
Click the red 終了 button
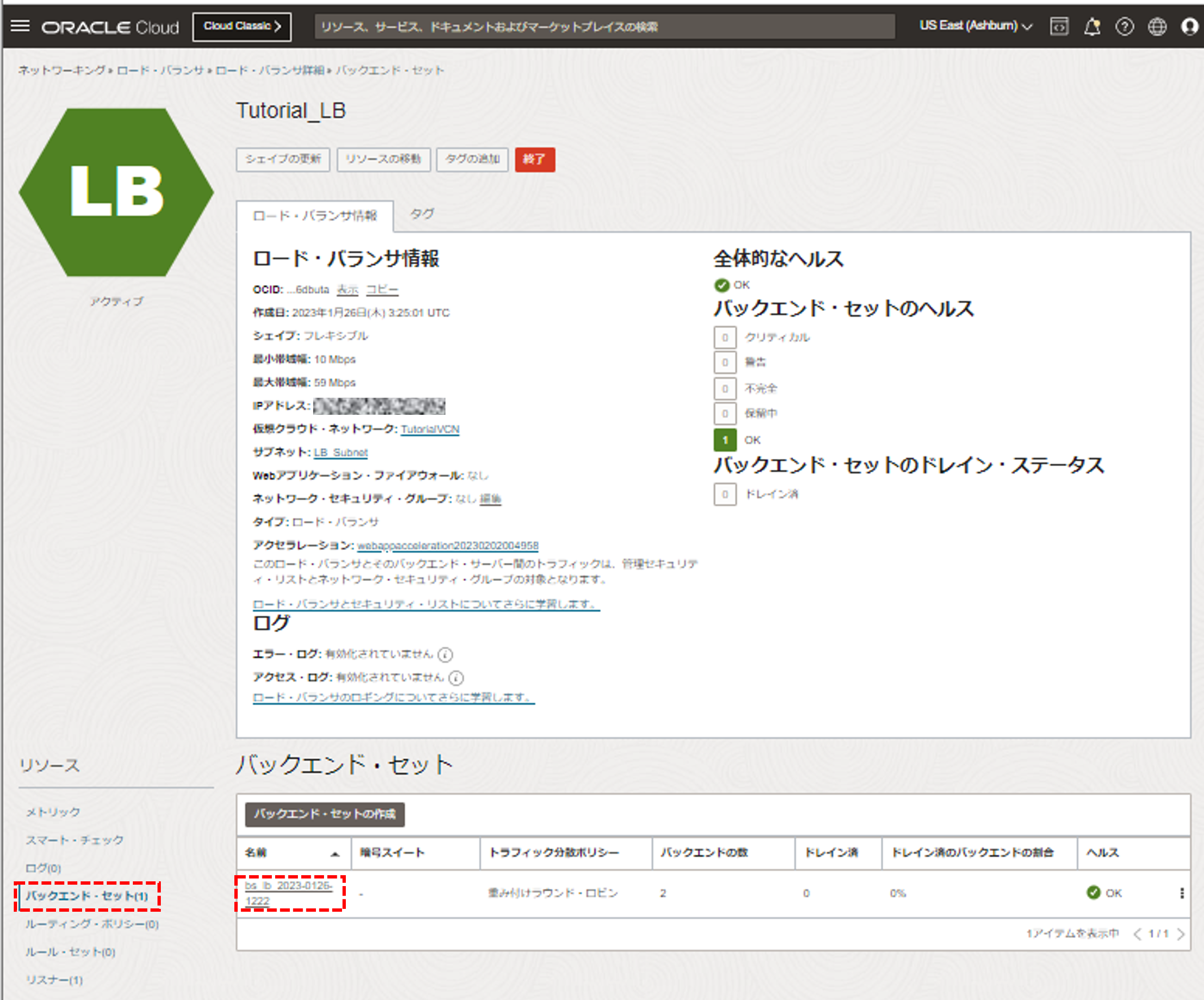tap(535, 160)
